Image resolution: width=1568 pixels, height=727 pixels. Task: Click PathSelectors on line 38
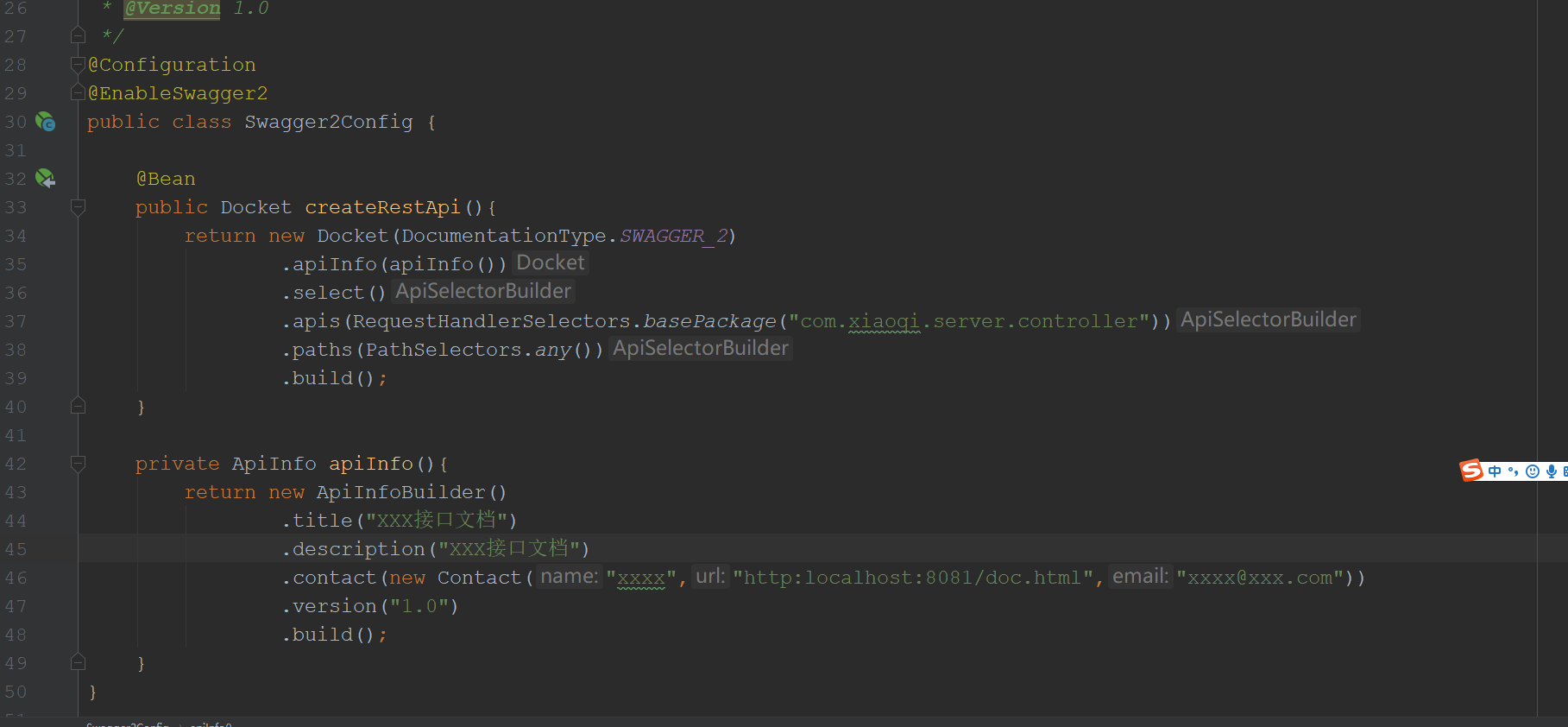coord(444,350)
